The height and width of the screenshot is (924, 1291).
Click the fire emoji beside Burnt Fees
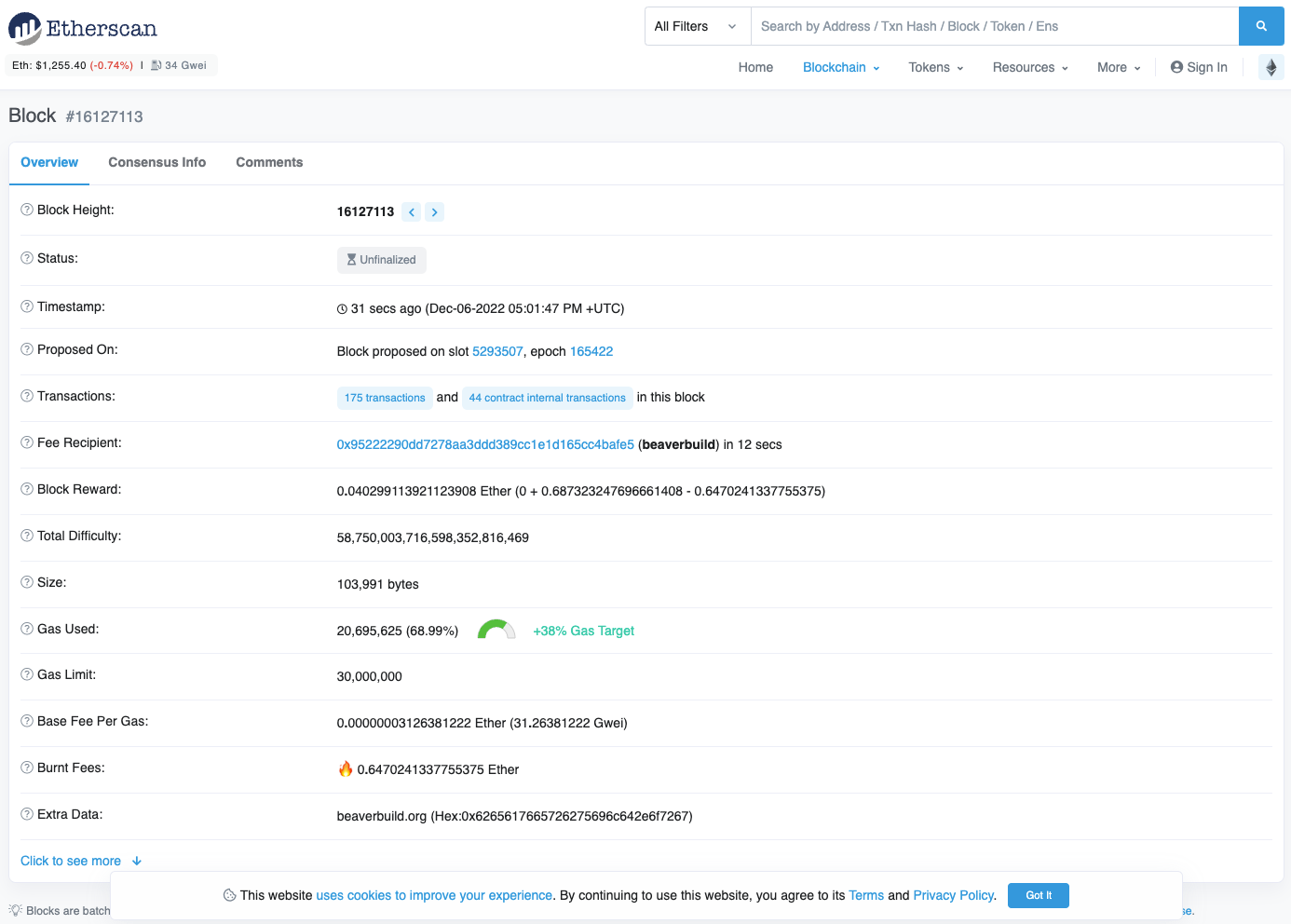pos(344,768)
